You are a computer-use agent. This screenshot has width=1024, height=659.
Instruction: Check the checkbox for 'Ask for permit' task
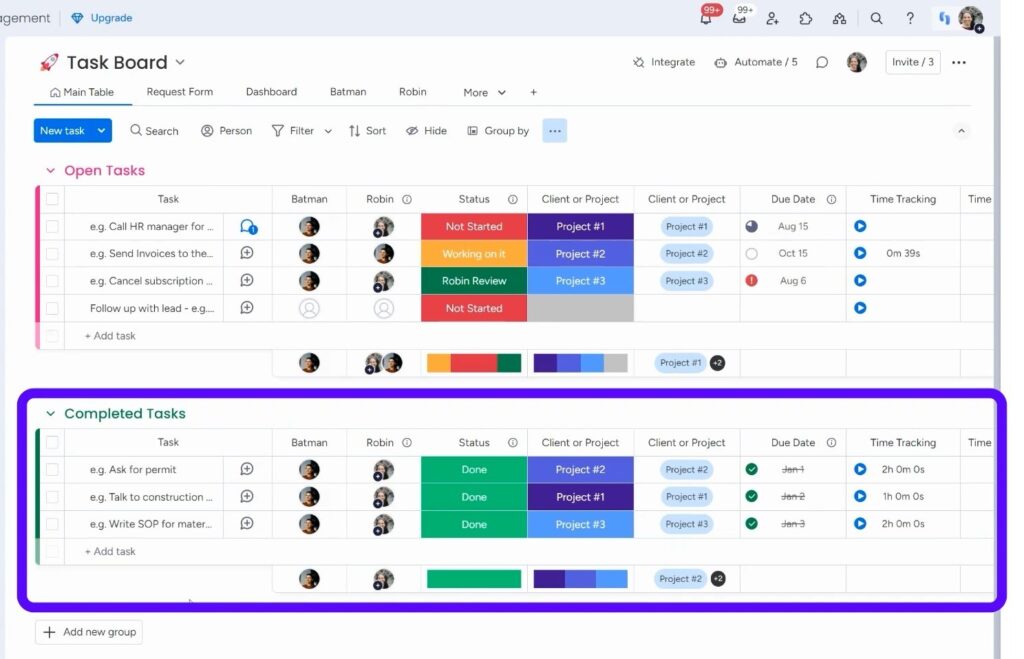click(x=52, y=469)
